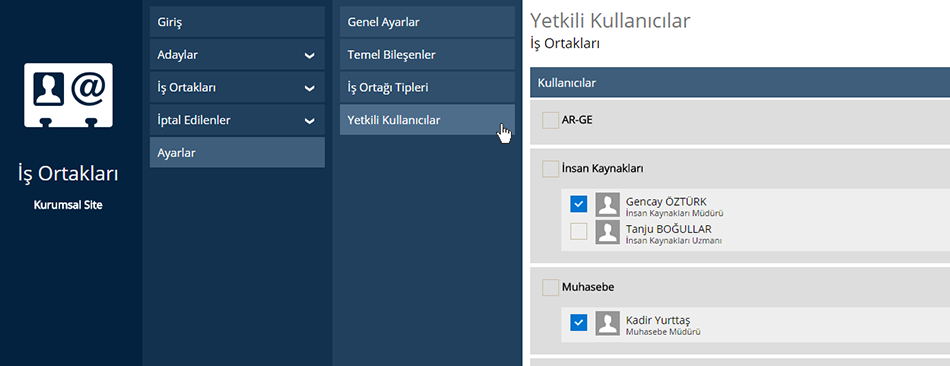Select Yetkili Kullanıcılar submenu item
Image resolution: width=950 pixels, height=366 pixels.
click(427, 120)
